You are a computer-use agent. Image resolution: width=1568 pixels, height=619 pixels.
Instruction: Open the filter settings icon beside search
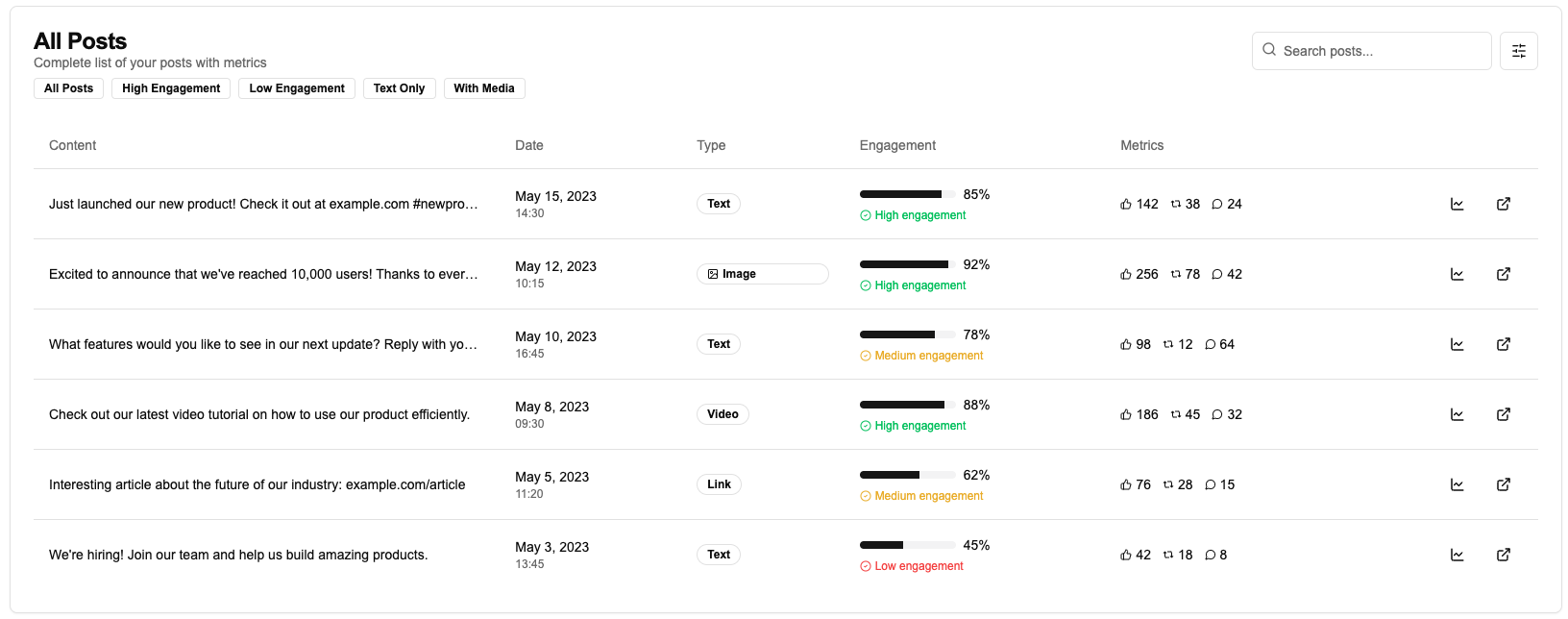pos(1518,51)
